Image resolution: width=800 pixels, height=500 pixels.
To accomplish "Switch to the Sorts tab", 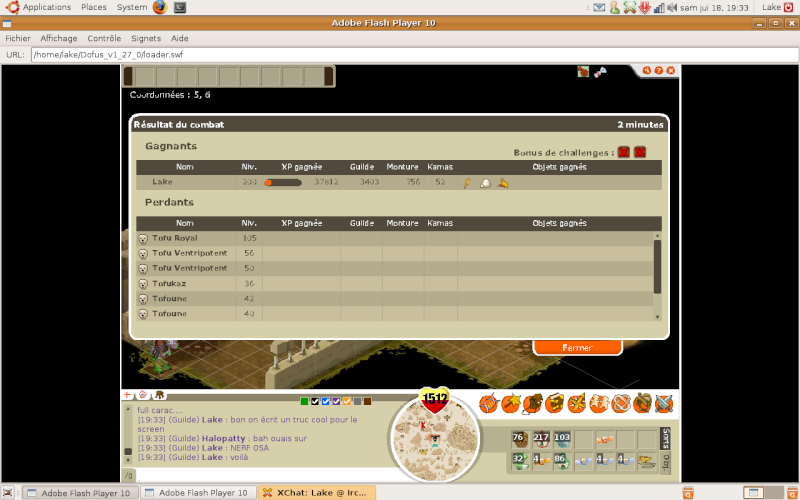I will click(x=665, y=438).
